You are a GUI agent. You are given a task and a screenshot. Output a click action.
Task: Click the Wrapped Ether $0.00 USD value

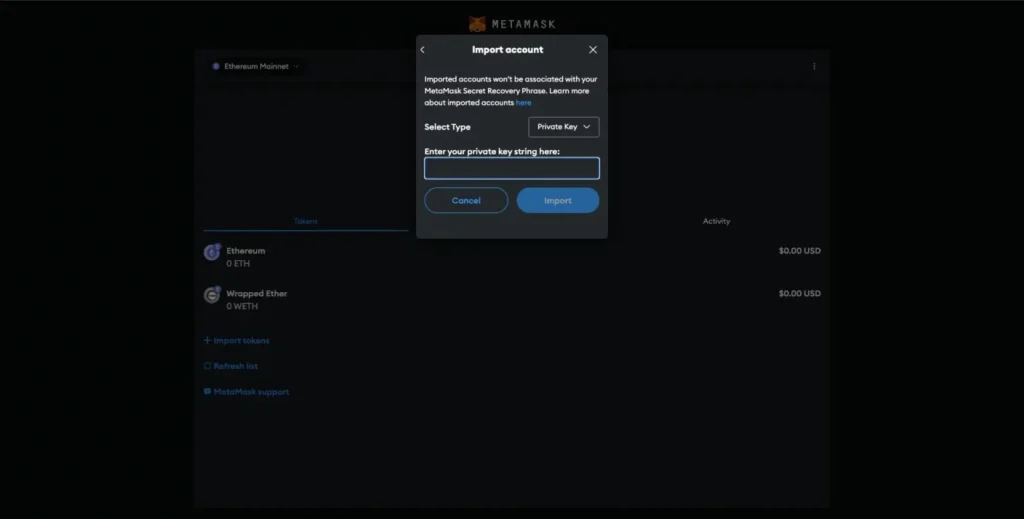(x=799, y=293)
